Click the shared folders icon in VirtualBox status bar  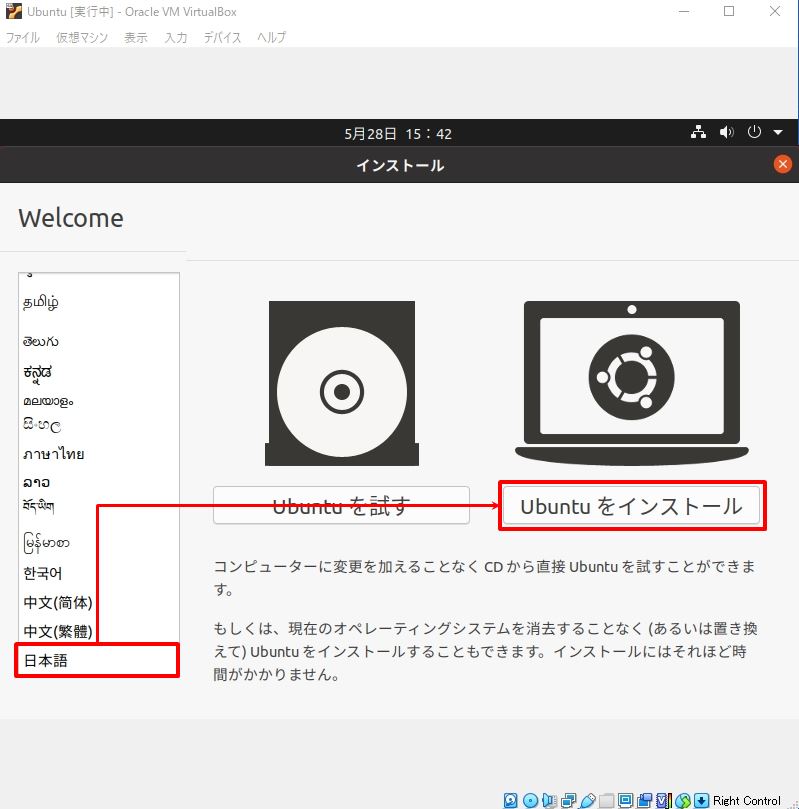[607, 800]
